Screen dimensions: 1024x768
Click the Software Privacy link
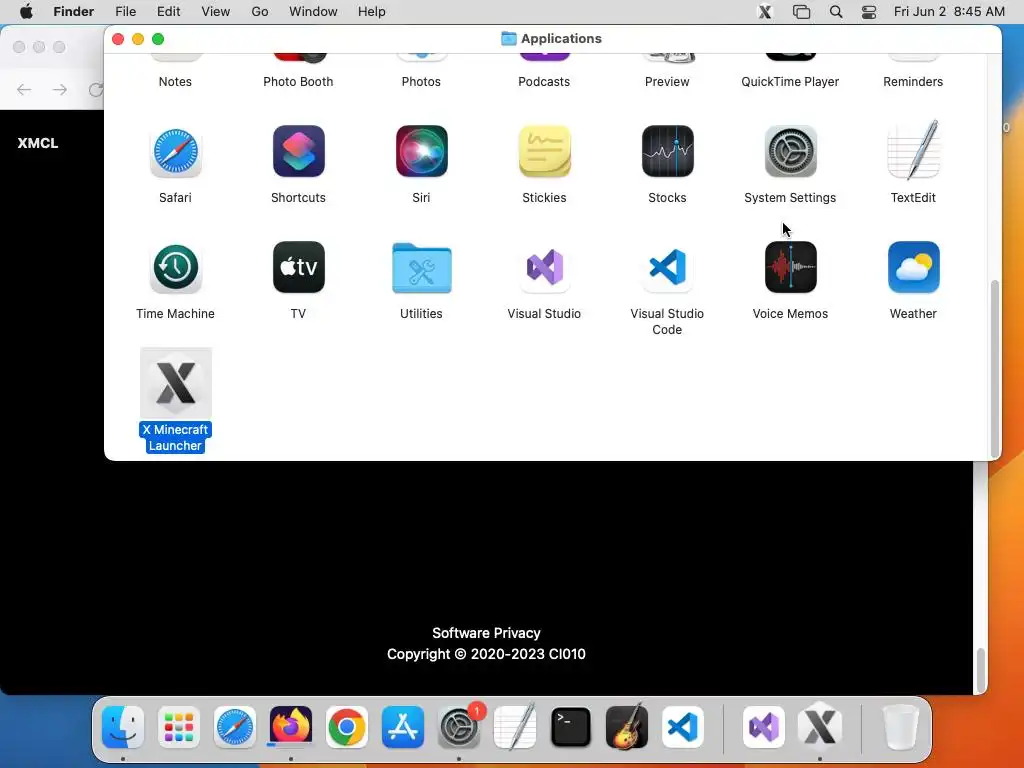487,633
